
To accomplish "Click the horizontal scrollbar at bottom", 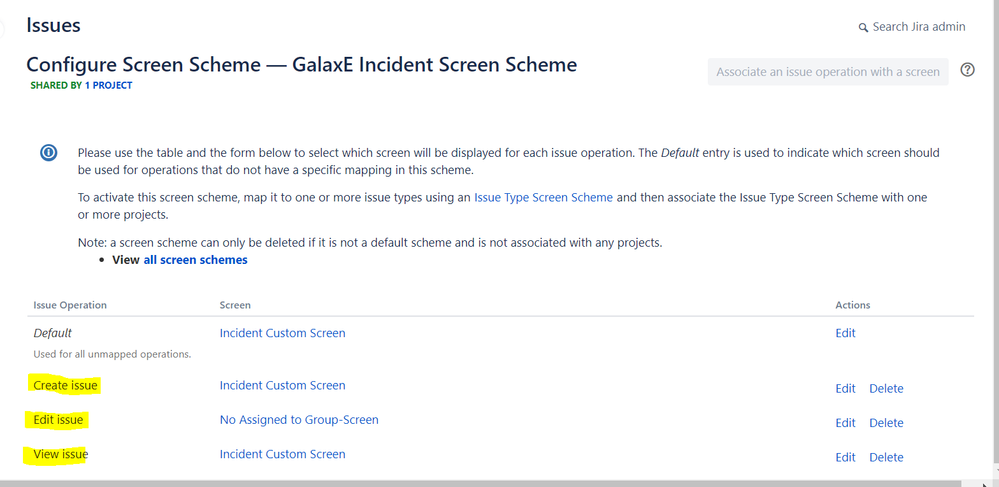I will pyautogui.click(x=480, y=483).
